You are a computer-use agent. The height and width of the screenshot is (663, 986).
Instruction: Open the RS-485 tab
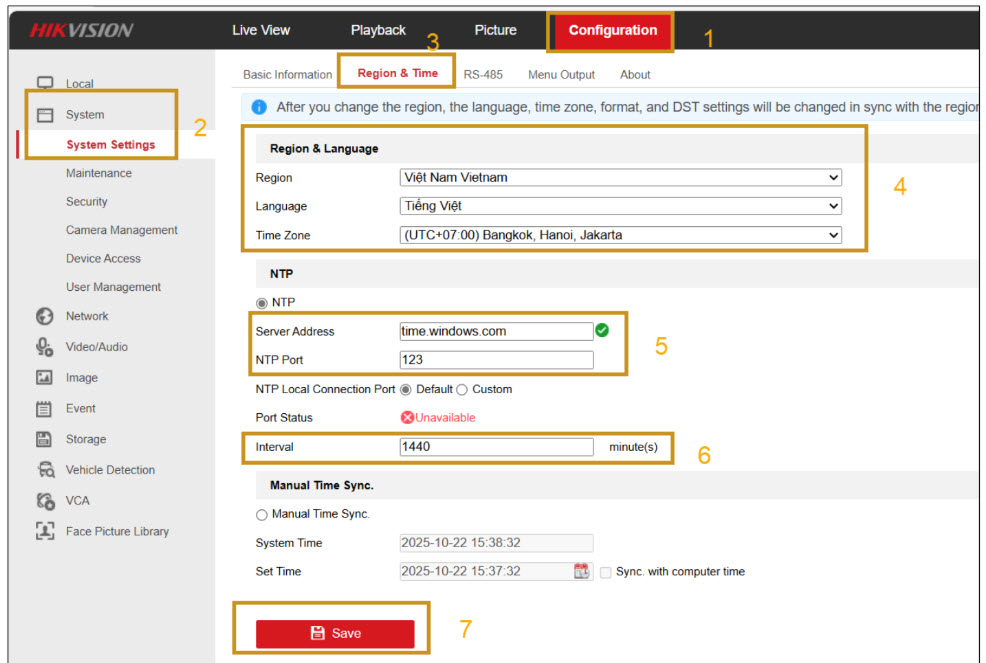point(483,74)
